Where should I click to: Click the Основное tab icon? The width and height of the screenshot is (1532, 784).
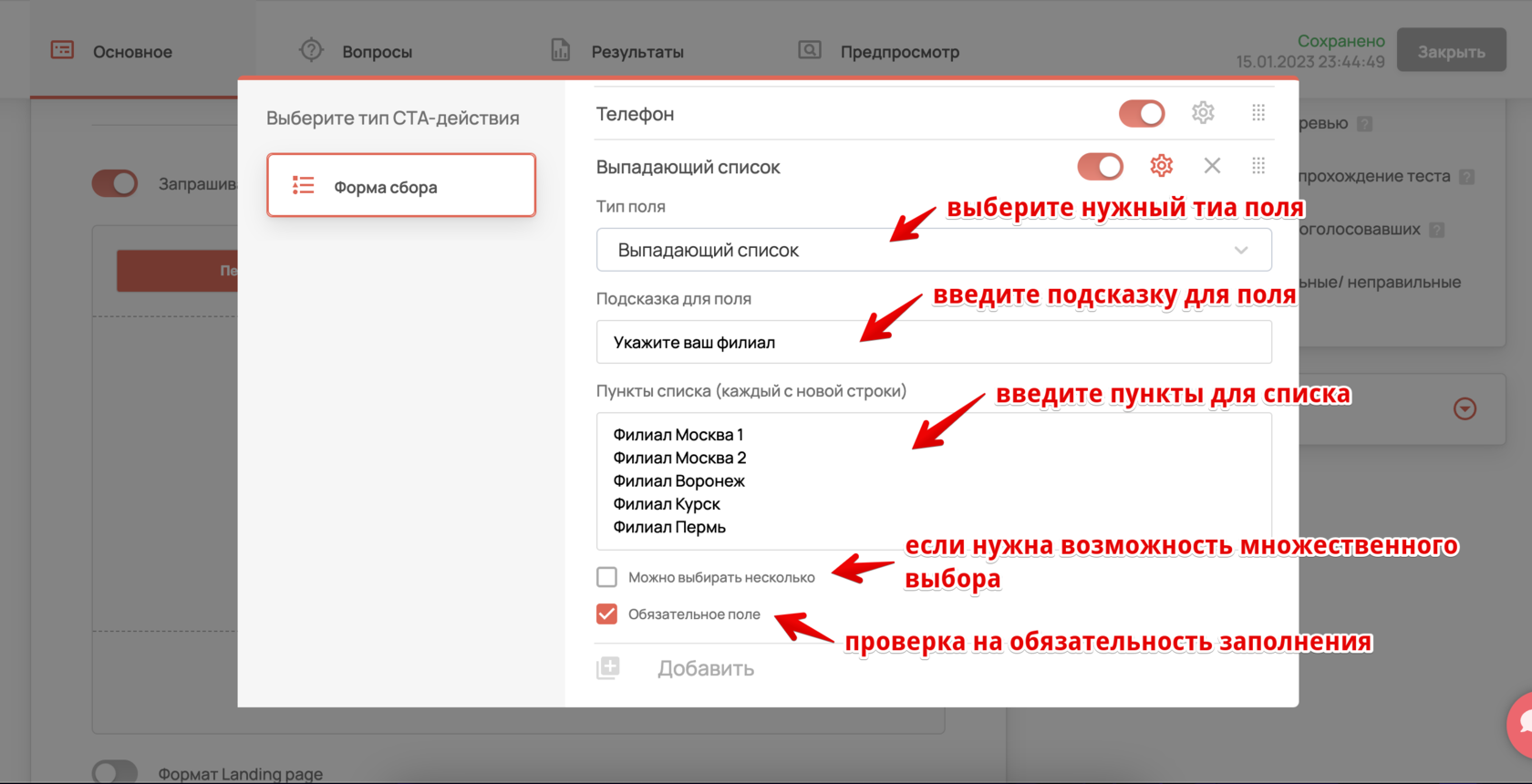(62, 50)
